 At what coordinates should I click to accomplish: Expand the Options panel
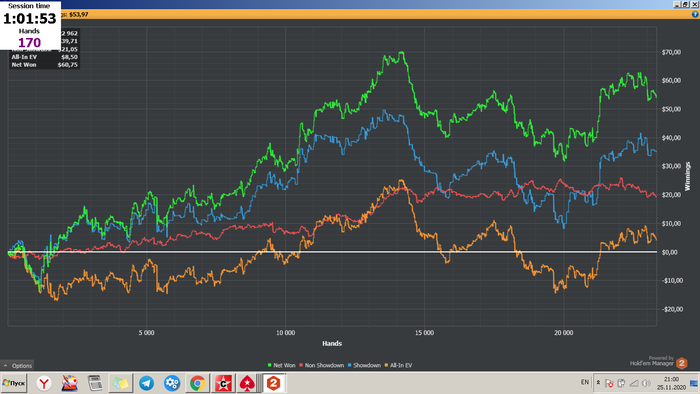tap(17, 365)
